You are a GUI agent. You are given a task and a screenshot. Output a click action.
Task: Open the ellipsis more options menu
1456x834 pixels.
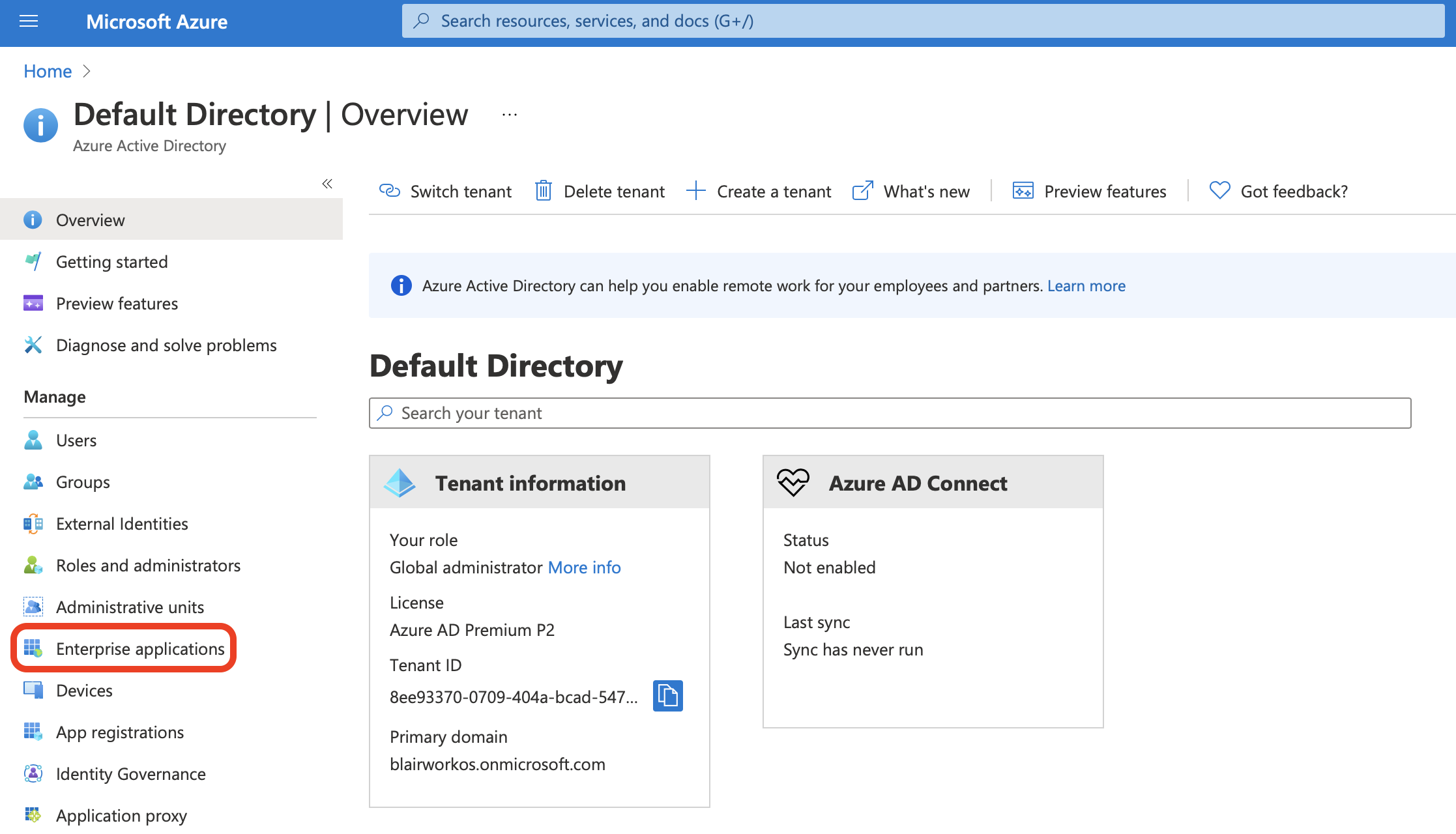point(510,115)
